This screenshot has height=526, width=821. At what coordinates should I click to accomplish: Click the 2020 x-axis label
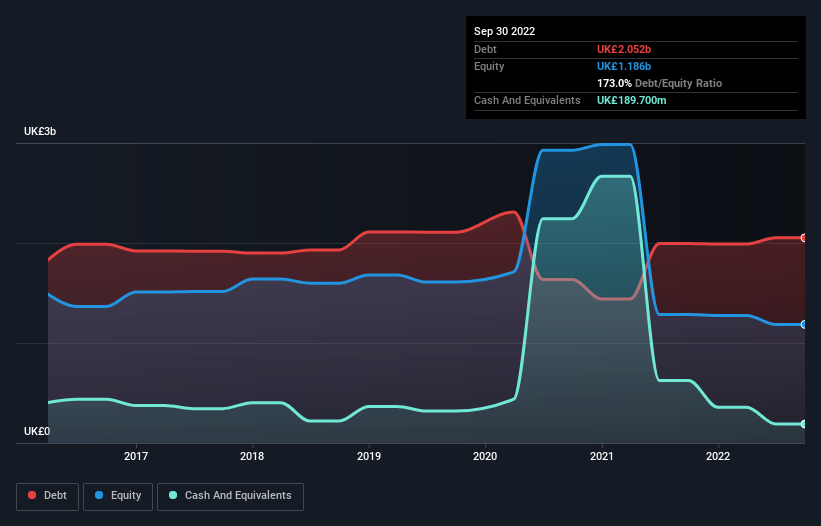pyautogui.click(x=485, y=456)
